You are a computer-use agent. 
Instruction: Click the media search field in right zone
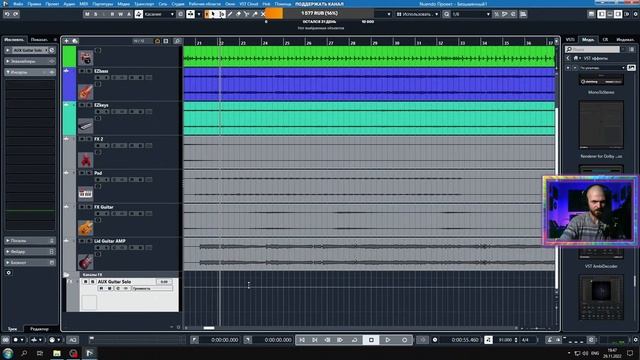click(592, 49)
